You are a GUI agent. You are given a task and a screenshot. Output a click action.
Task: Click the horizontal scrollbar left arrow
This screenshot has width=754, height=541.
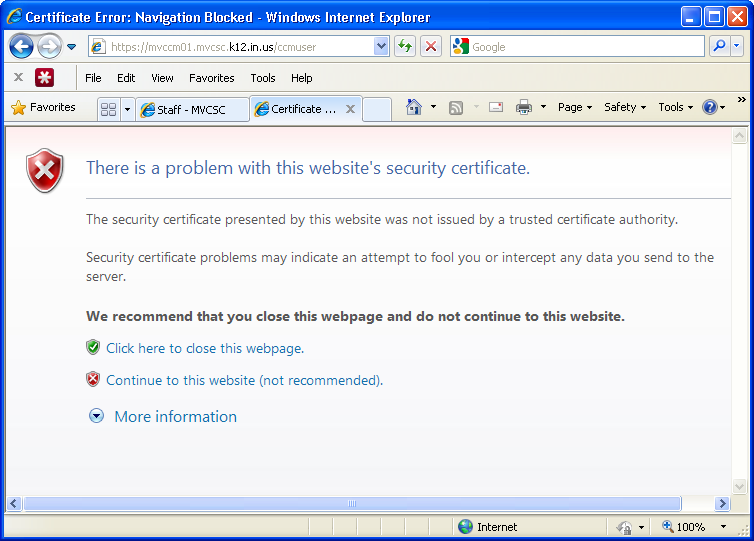13,503
